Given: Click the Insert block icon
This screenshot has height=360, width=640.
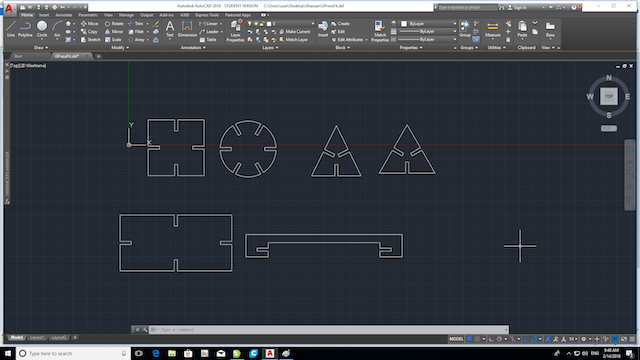Looking at the screenshot, I should 323,29.
